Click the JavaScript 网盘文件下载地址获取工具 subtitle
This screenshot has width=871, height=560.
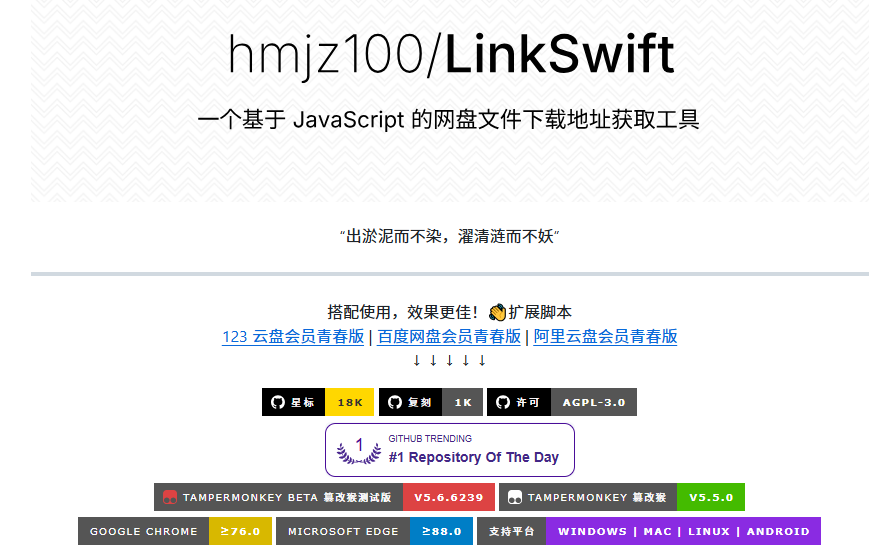448,119
